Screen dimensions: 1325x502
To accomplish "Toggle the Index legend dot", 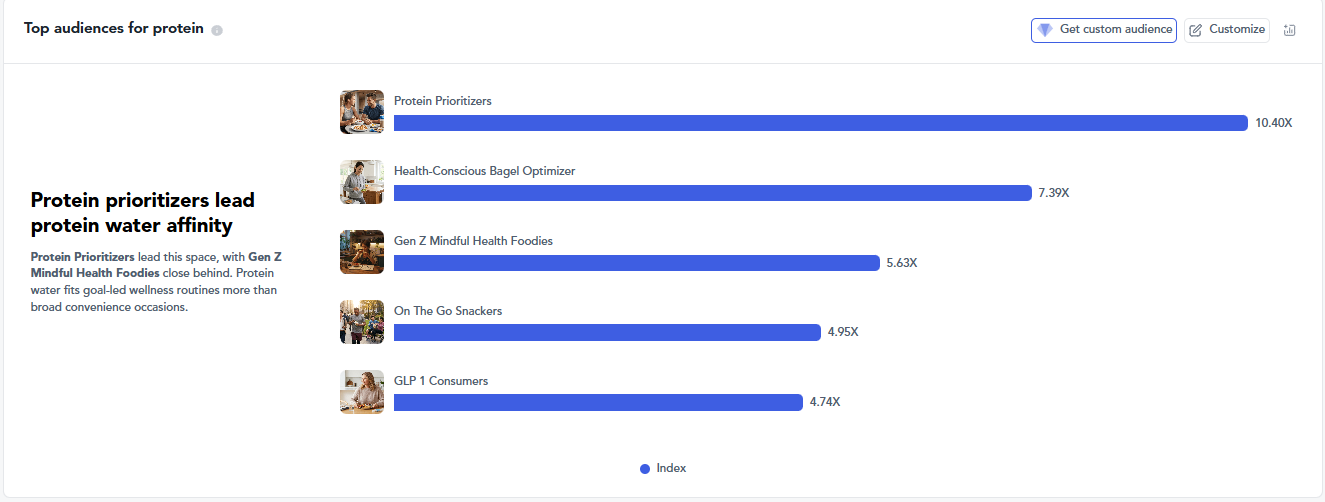I will [645, 469].
